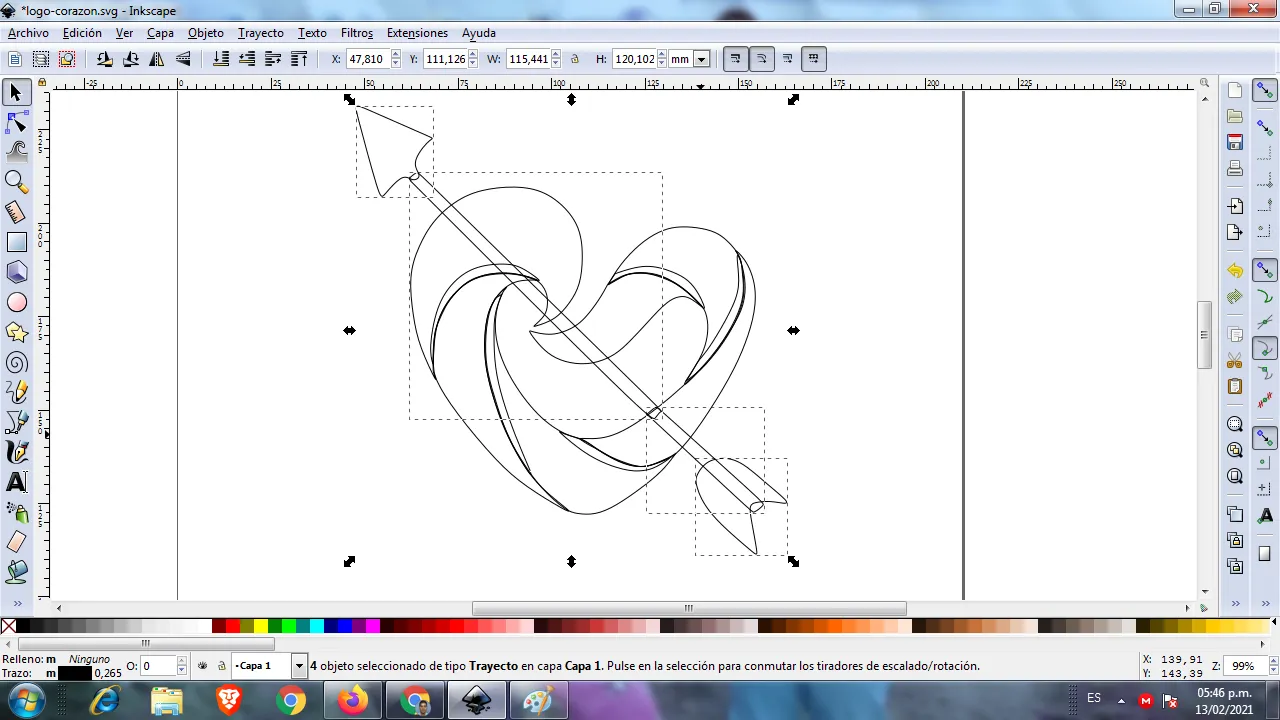Select the Text tool
This screenshot has width=1280, height=720.
coord(16,482)
